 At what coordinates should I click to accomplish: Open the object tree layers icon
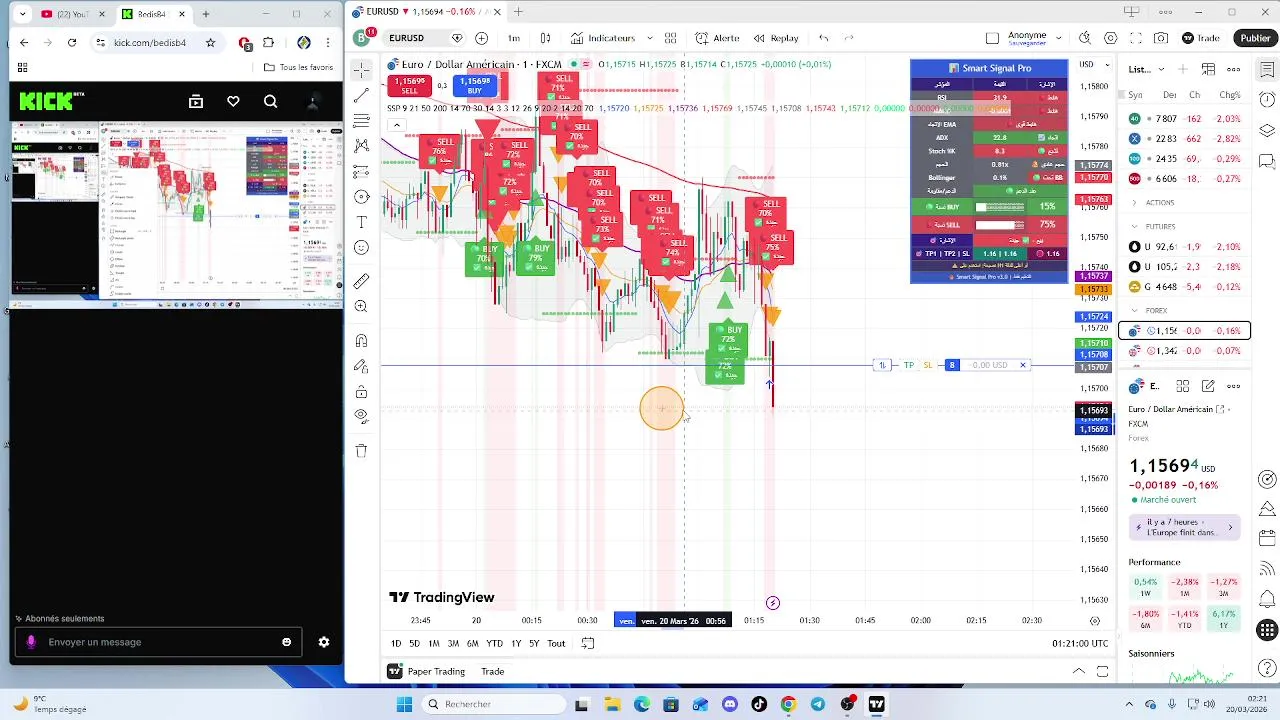[x=1267, y=130]
